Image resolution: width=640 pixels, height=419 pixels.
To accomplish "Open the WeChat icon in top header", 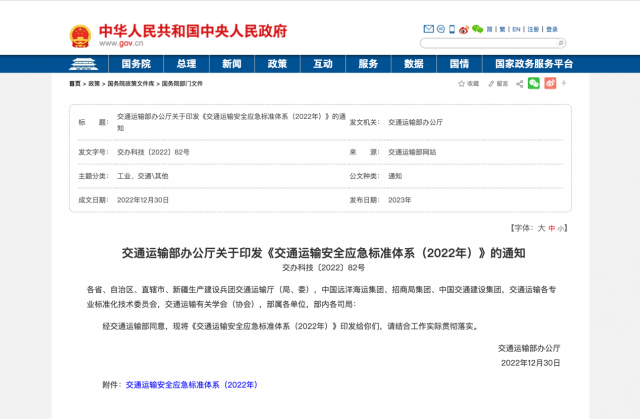I will [477, 29].
